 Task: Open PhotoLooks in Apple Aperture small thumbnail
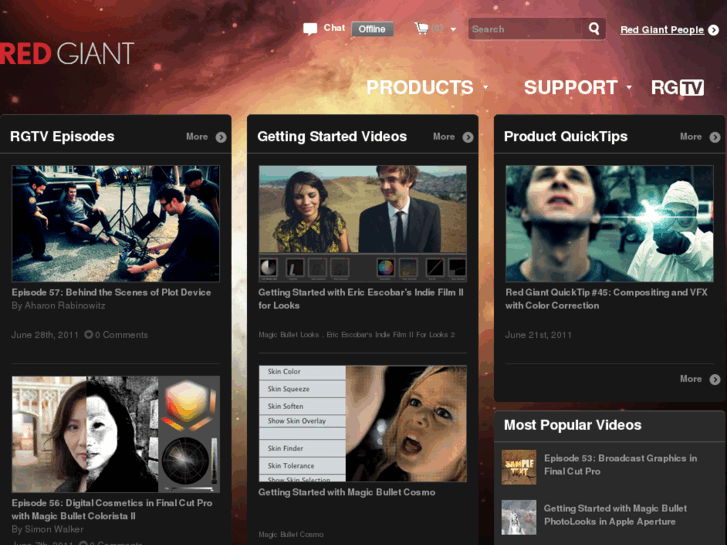click(519, 517)
